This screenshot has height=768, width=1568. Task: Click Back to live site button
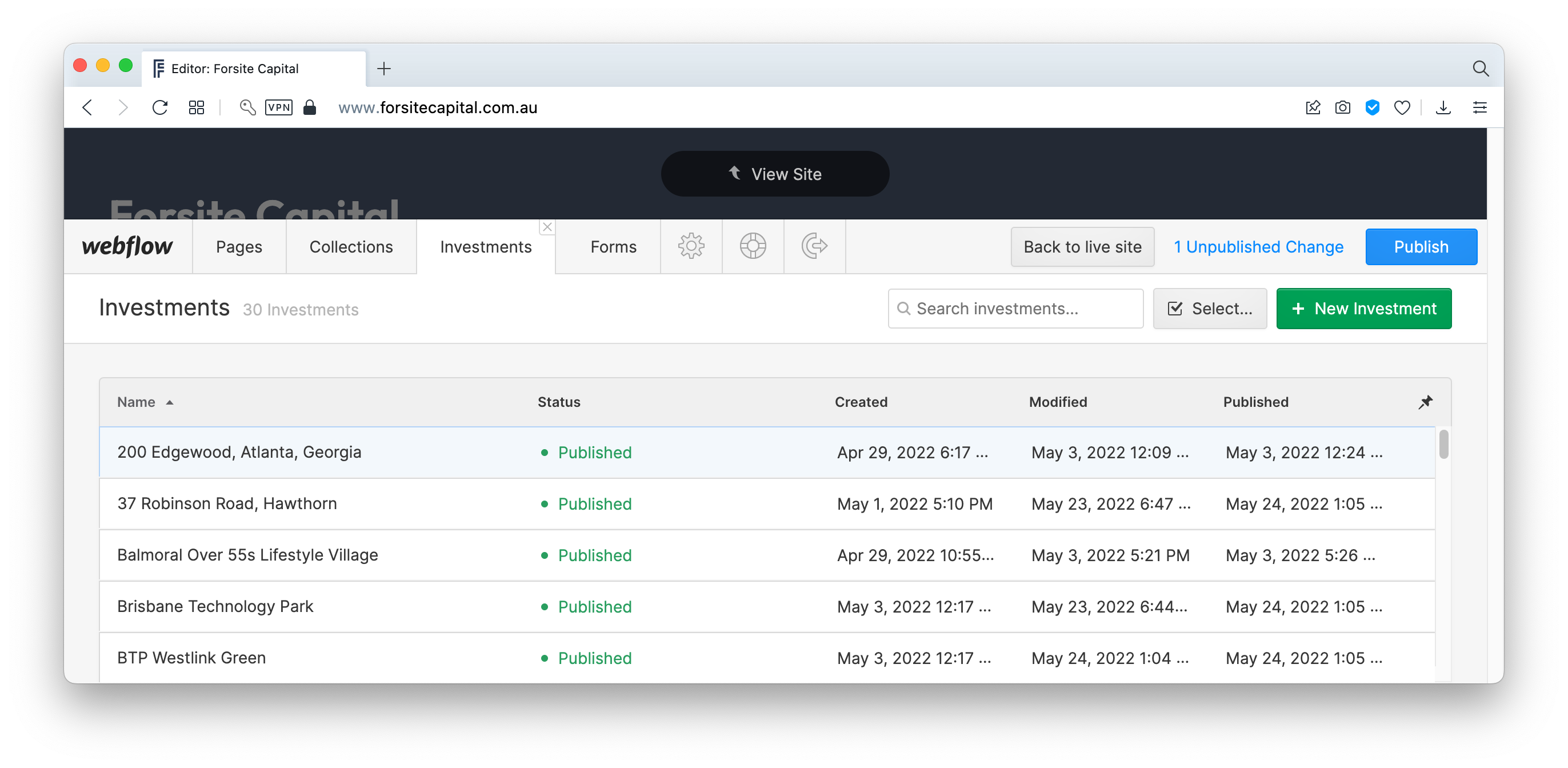[x=1082, y=247]
